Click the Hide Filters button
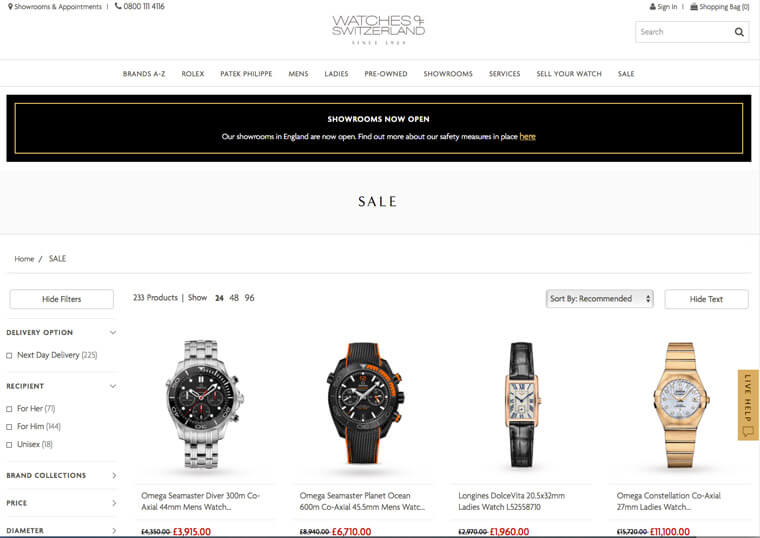Screen dimensions: 760x538 [x=62, y=299]
